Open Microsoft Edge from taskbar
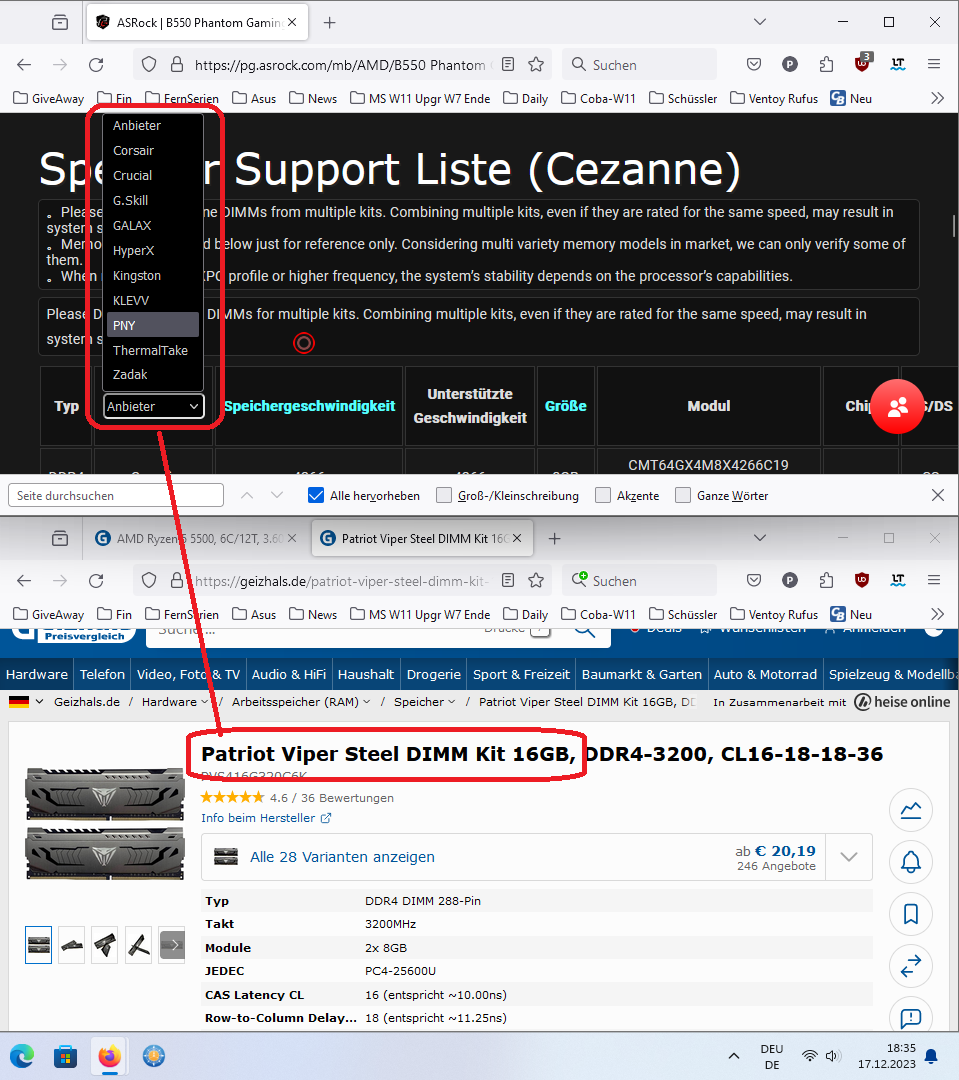Image resolution: width=959 pixels, height=1080 pixels. click(x=22, y=1056)
